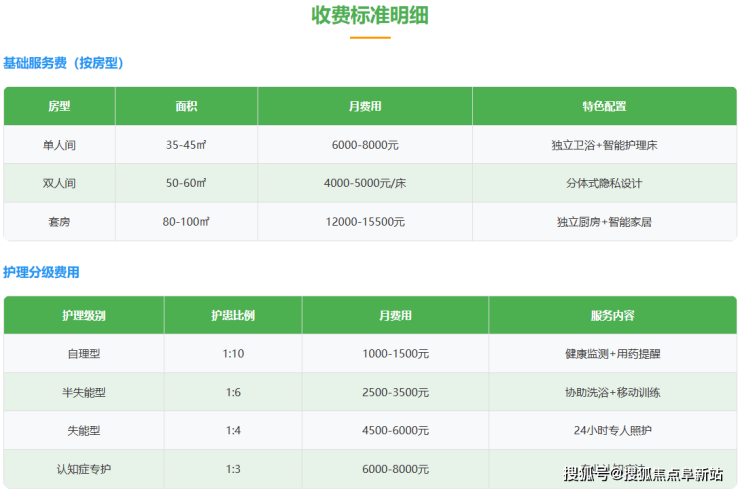This screenshot has width=740, height=490.
Task: Select the 基础服务费（按房型） section heading
Action: tap(63, 63)
